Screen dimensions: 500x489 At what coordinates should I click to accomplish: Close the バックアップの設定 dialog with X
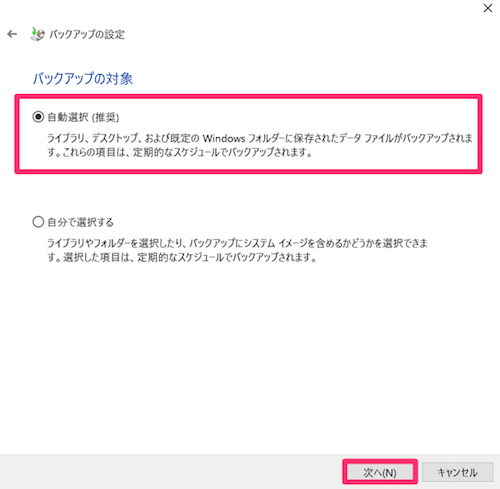click(x=488, y=8)
